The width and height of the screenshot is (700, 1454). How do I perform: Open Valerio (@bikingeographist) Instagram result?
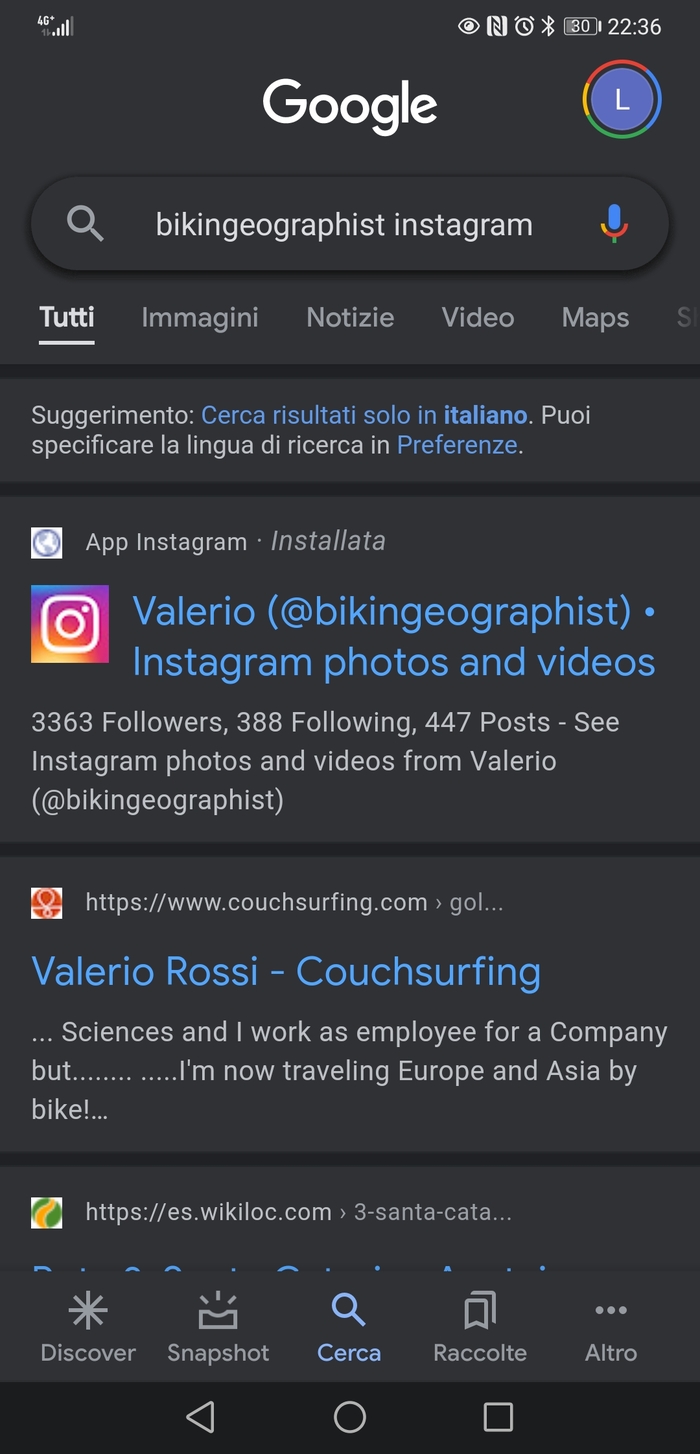tap(394, 636)
